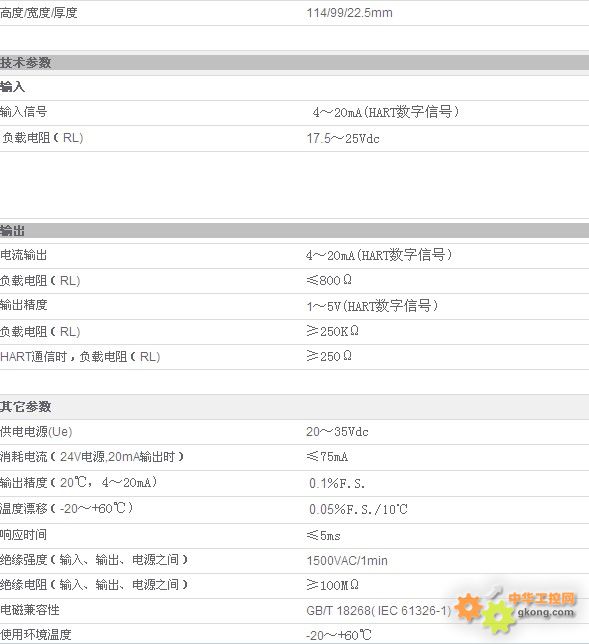Select the 输出 section header bar

pyautogui.click(x=294, y=231)
